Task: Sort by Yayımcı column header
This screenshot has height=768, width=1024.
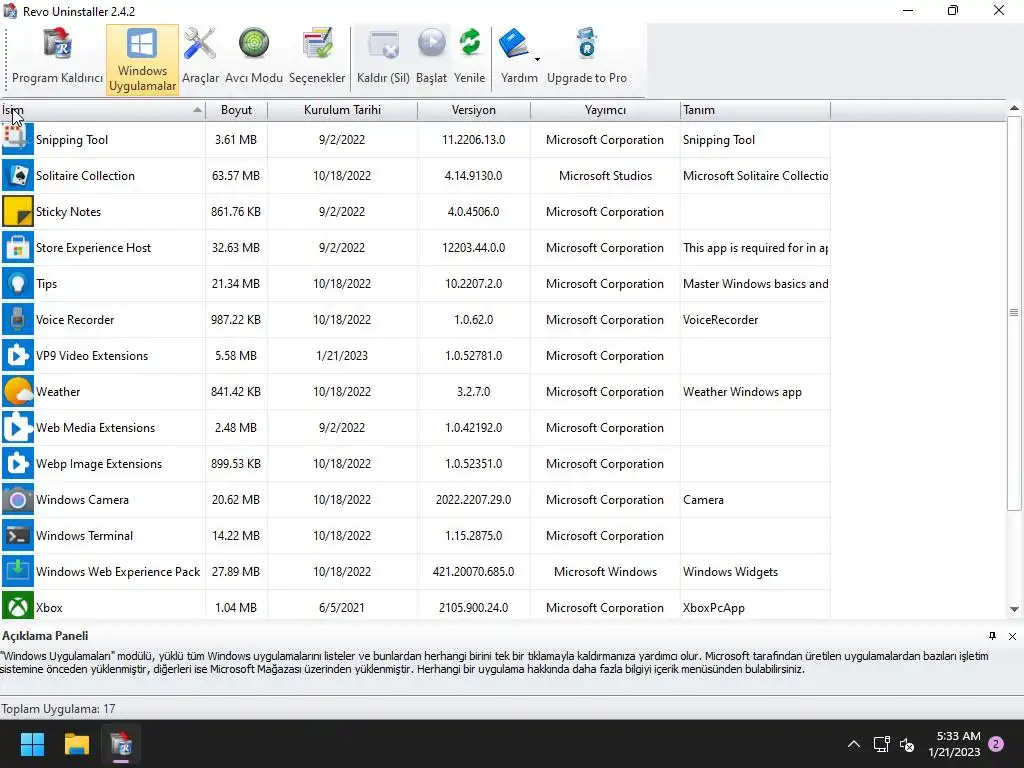Action: point(605,110)
